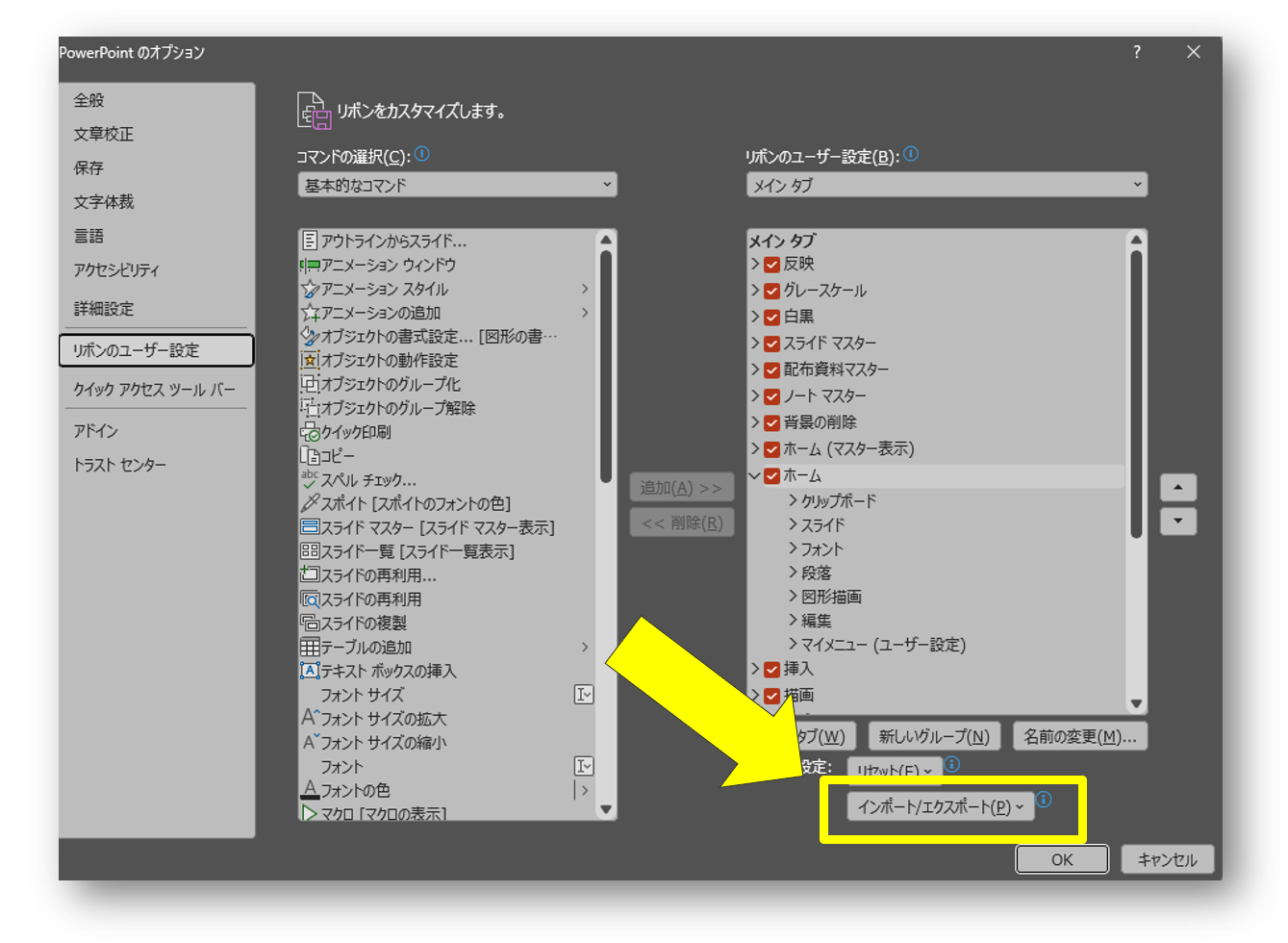Select the 保存 category
The height and width of the screenshot is (943, 1288).
(x=88, y=167)
